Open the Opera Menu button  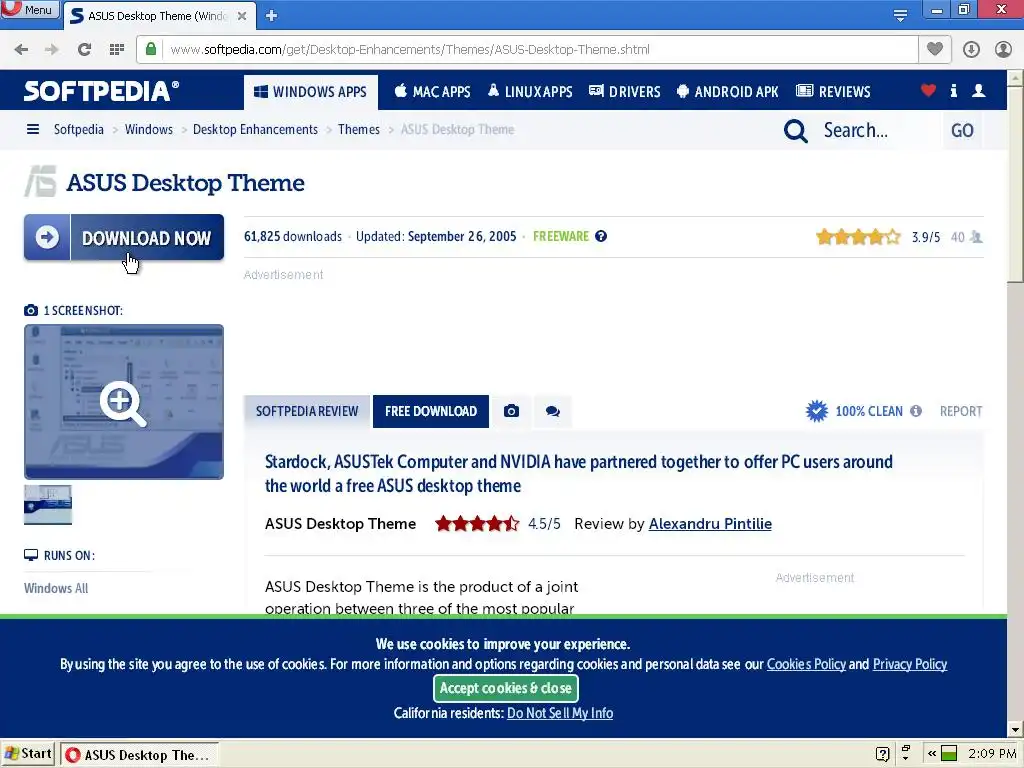[29, 10]
